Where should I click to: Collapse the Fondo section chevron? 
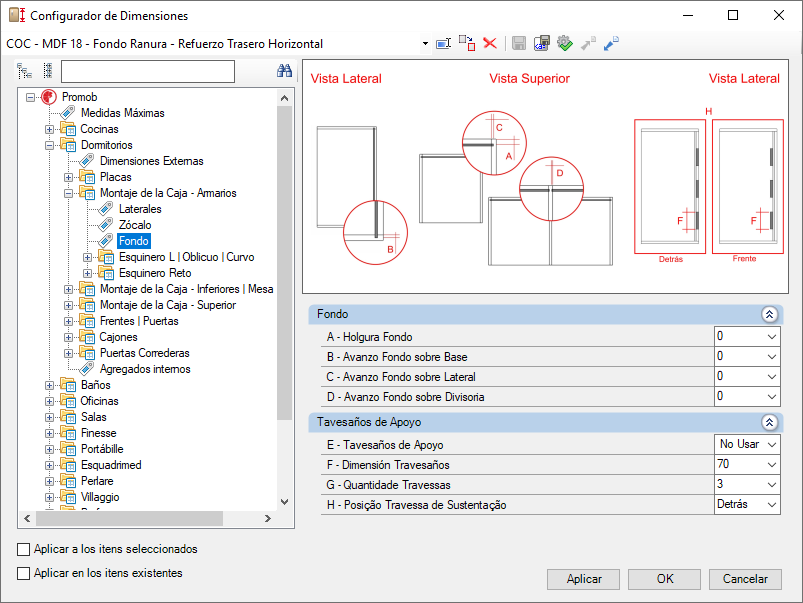click(769, 314)
